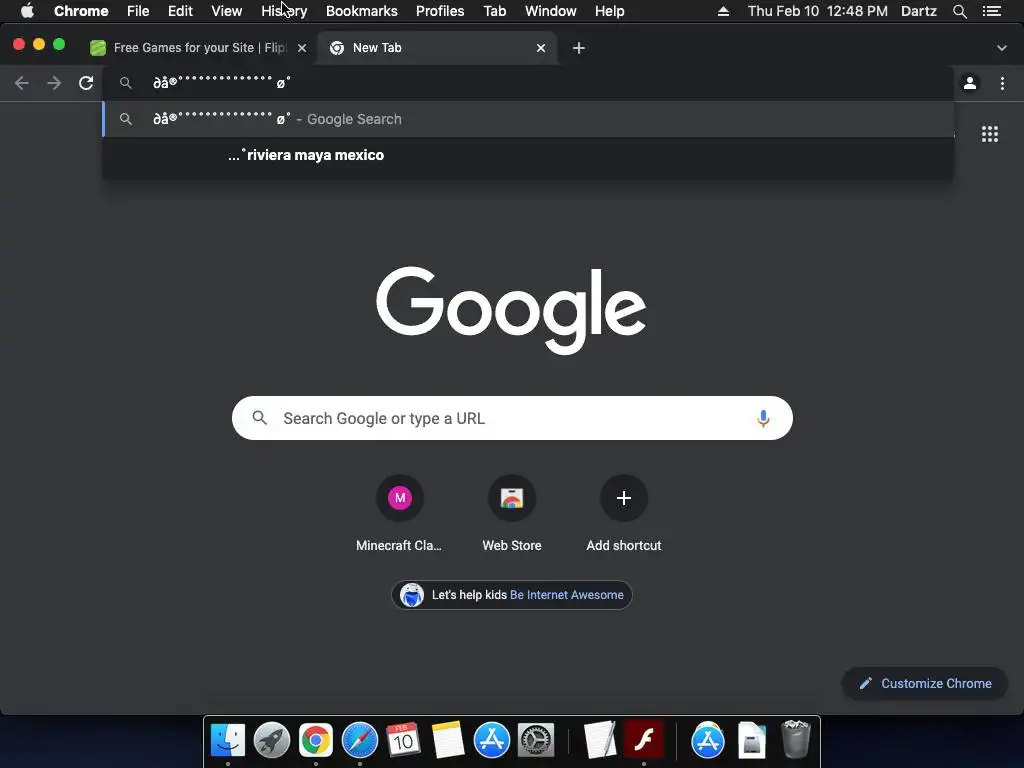Choose the riviera maya mexico suggestion

tap(528, 155)
